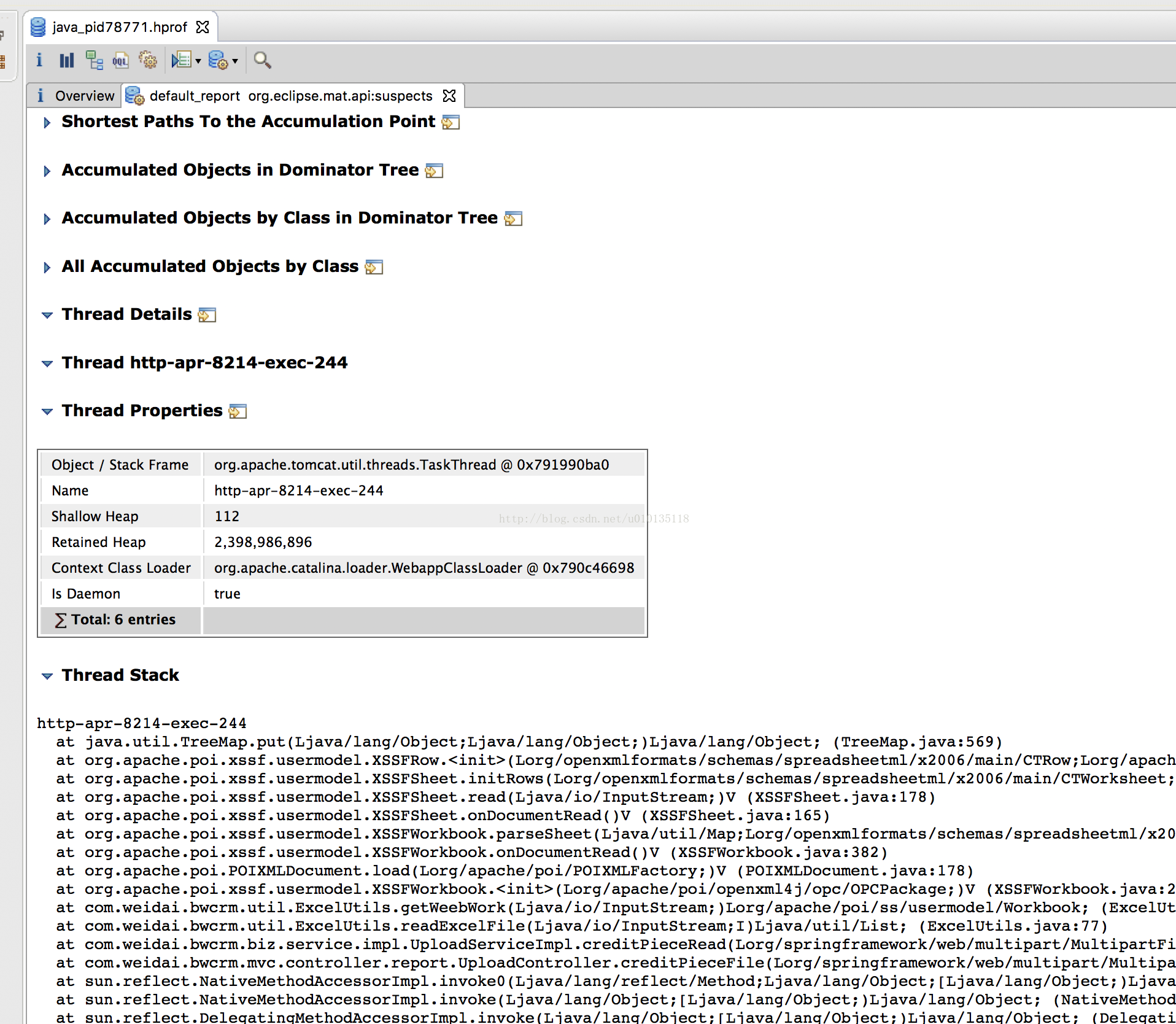The width and height of the screenshot is (1176, 1024).
Task: Click the Shortest Paths To the Accumulation Point heading
Action: point(248,122)
